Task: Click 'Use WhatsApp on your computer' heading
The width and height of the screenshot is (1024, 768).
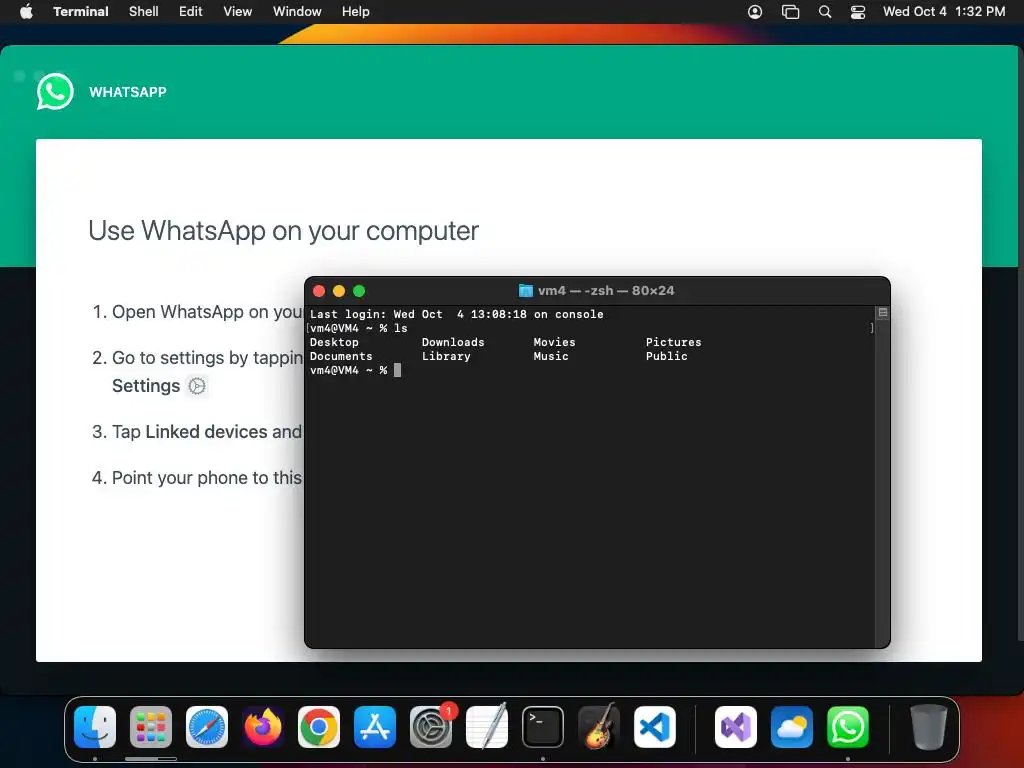Action: [x=283, y=231]
